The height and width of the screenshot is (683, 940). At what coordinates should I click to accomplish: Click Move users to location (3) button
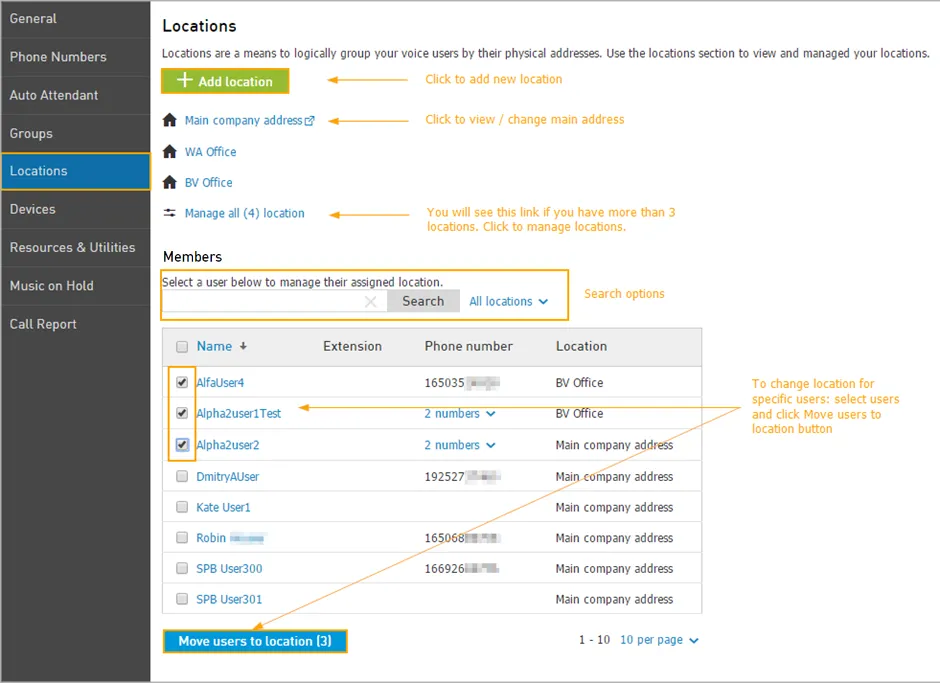click(255, 641)
